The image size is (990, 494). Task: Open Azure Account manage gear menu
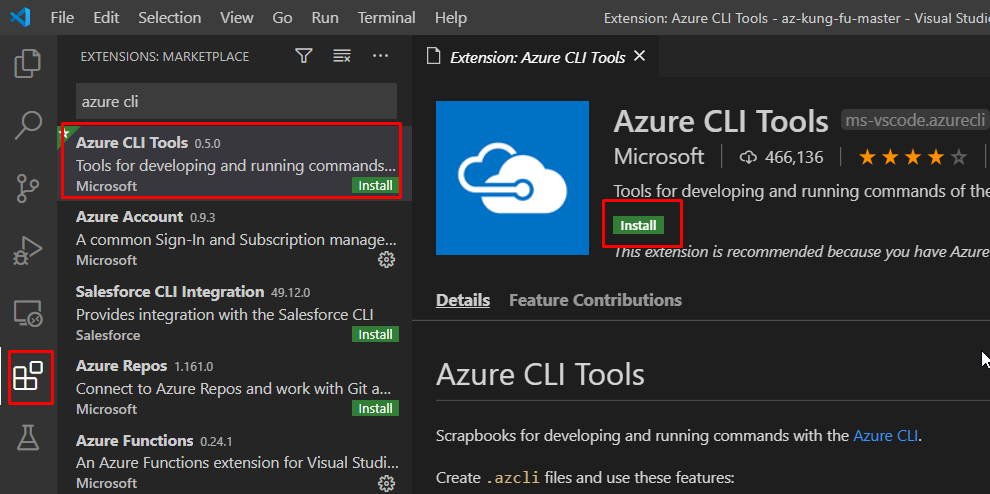(x=386, y=260)
